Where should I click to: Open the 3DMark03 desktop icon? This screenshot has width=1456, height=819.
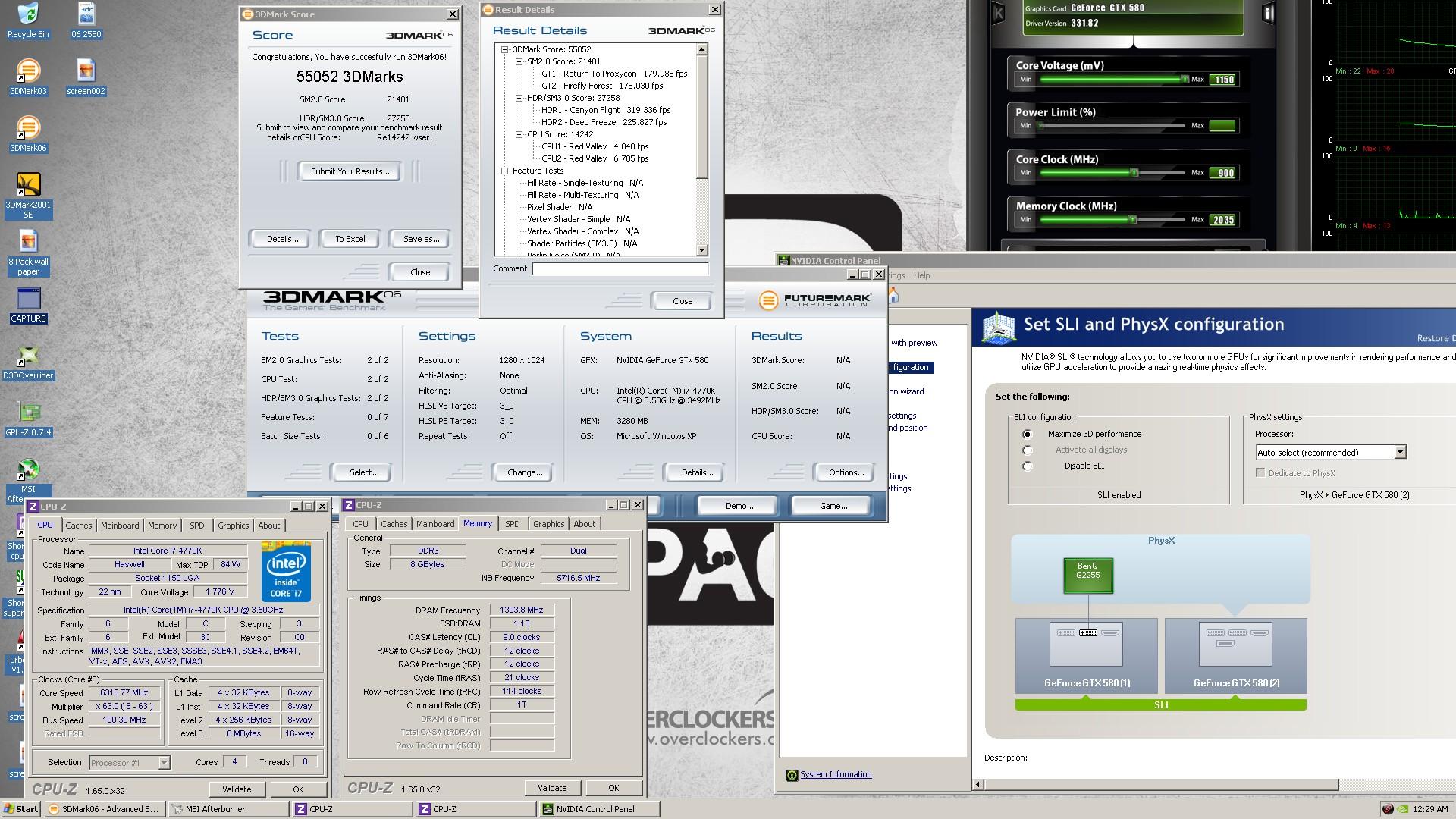tap(28, 71)
